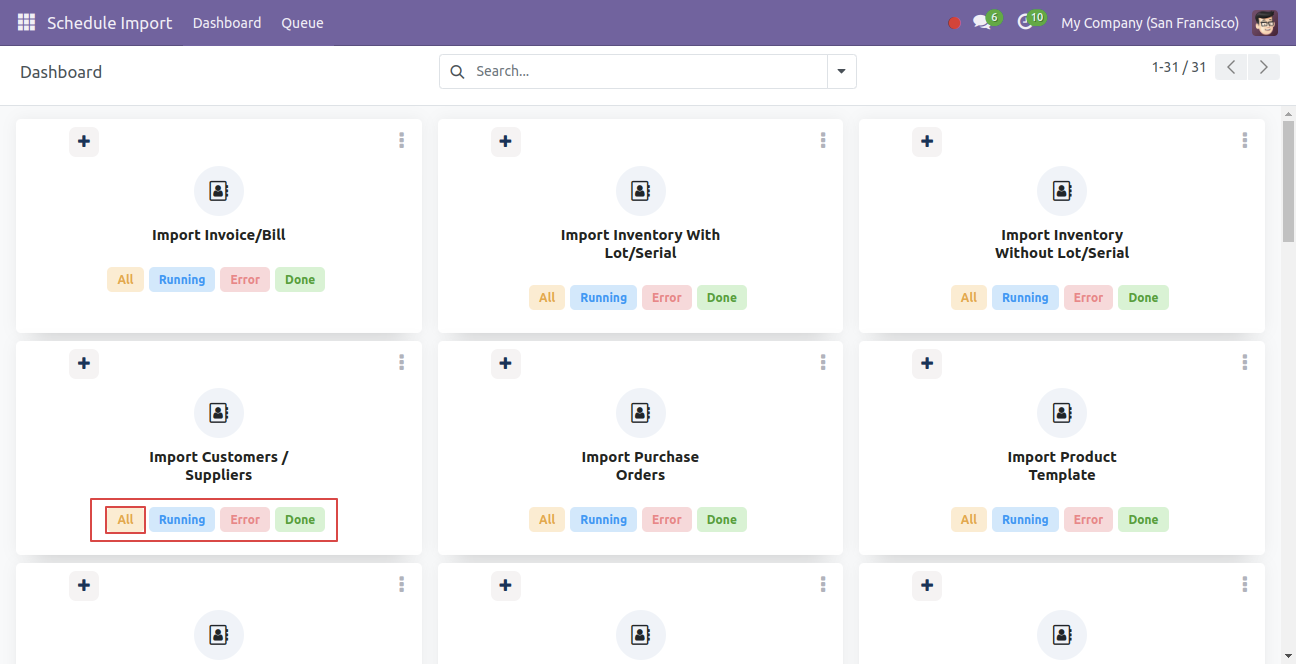Click into the Search input field
Screen dimensions: 1296x664
click(648, 71)
